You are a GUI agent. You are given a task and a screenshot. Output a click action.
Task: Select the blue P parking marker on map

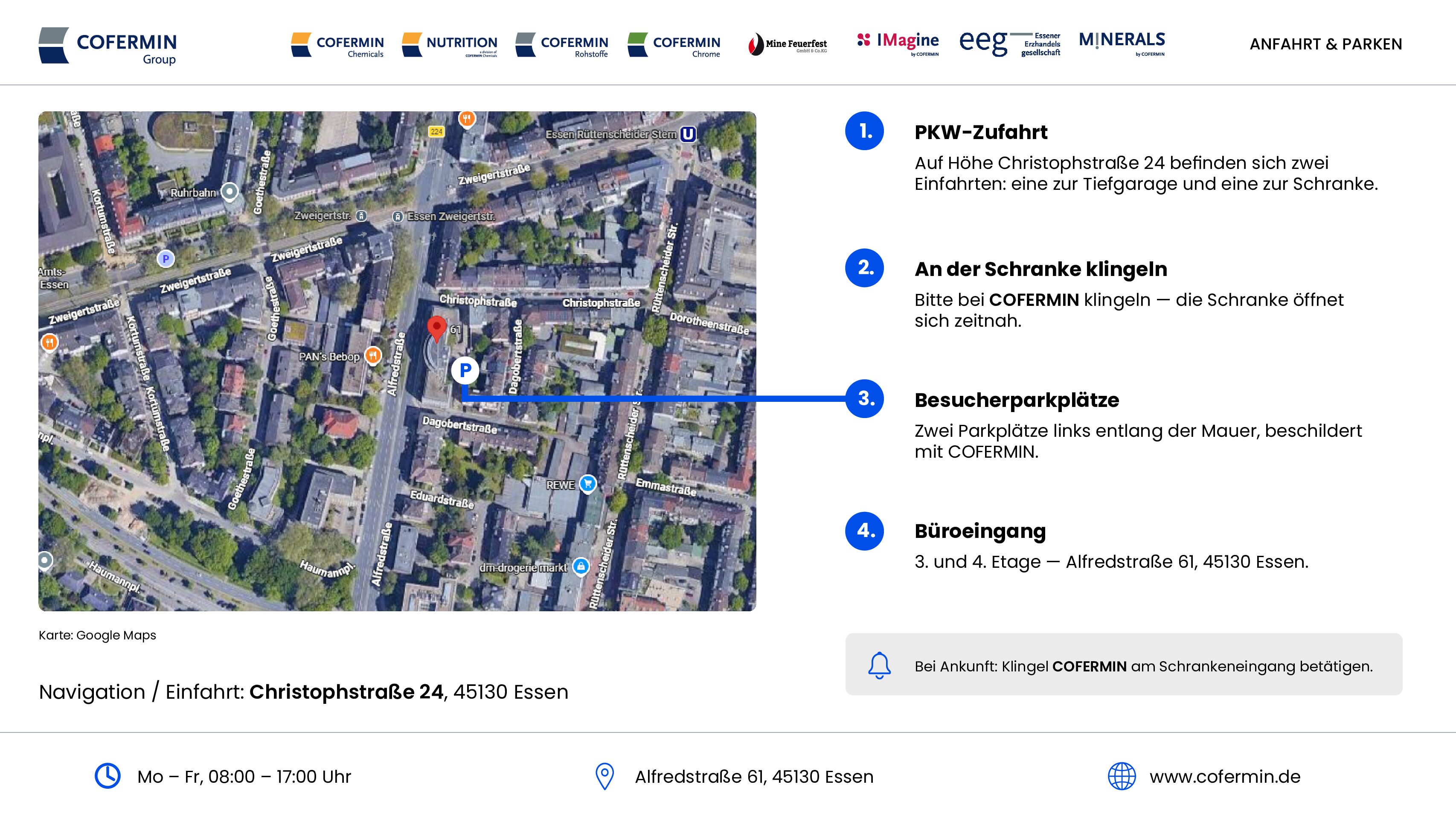(x=465, y=371)
